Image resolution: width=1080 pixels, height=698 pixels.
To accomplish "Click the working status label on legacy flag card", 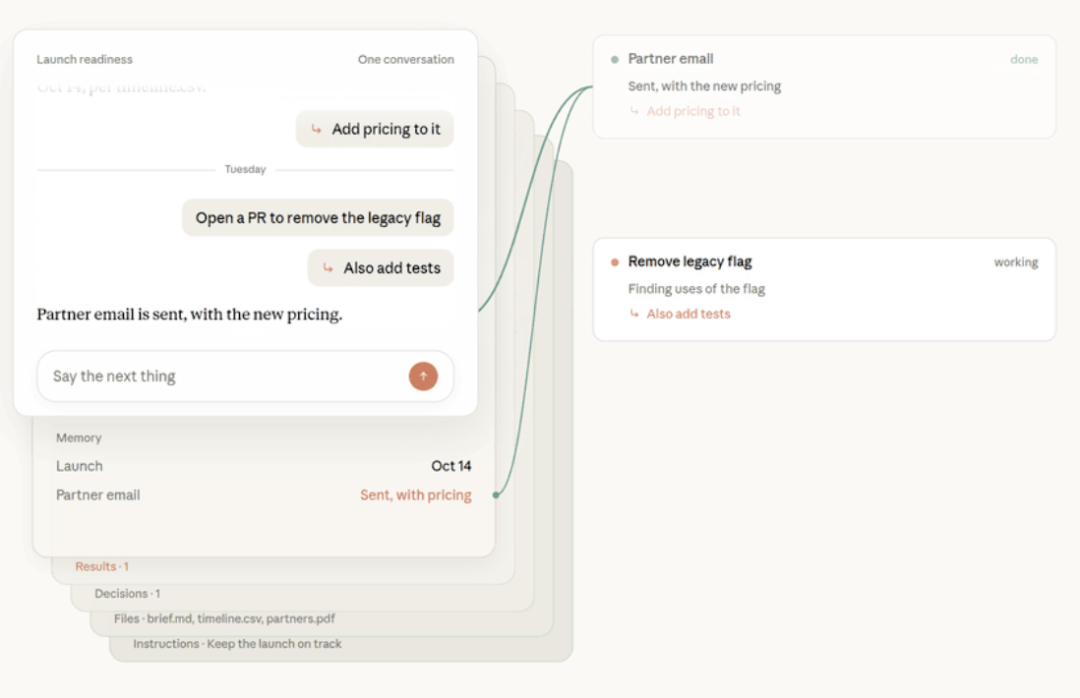I will 1016,262.
